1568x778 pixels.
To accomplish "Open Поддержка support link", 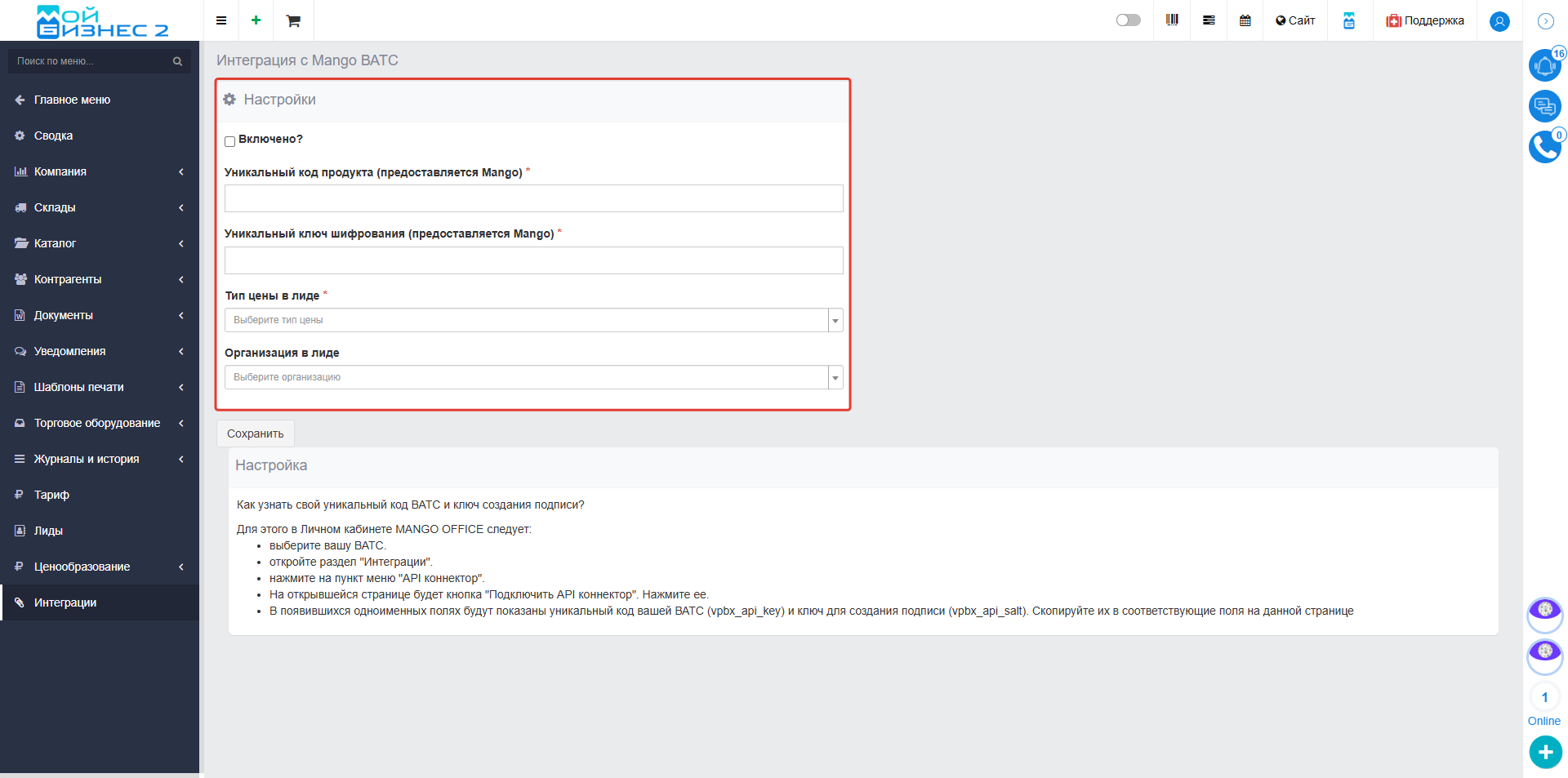I will pos(1425,20).
